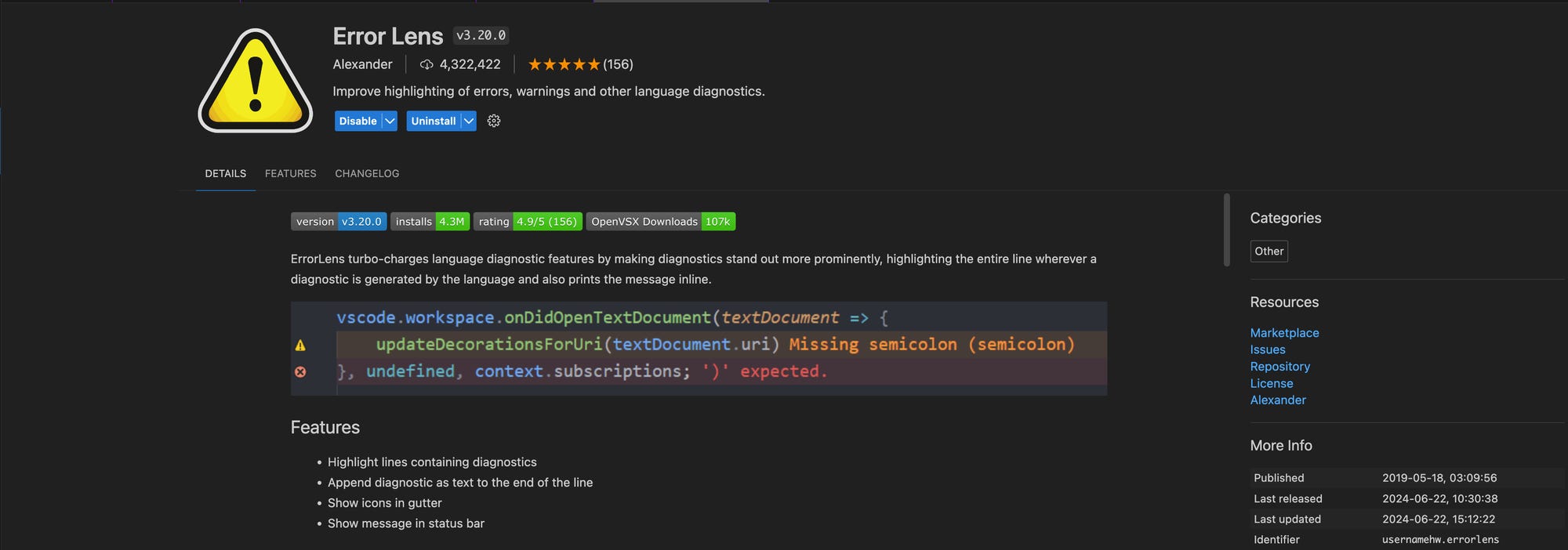The width and height of the screenshot is (1568, 550).
Task: Click 'Show icons in gutter' bullet
Action: [384, 503]
